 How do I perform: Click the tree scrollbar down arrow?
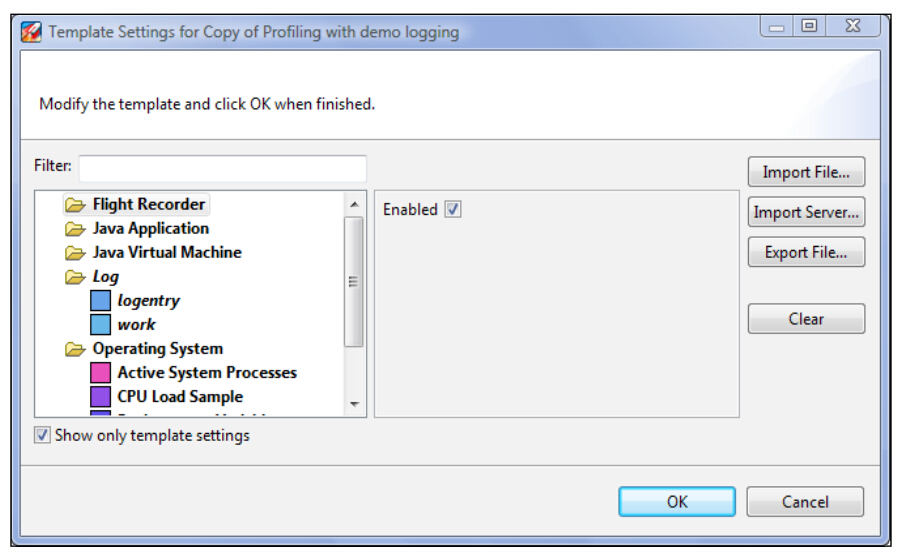pos(354,405)
